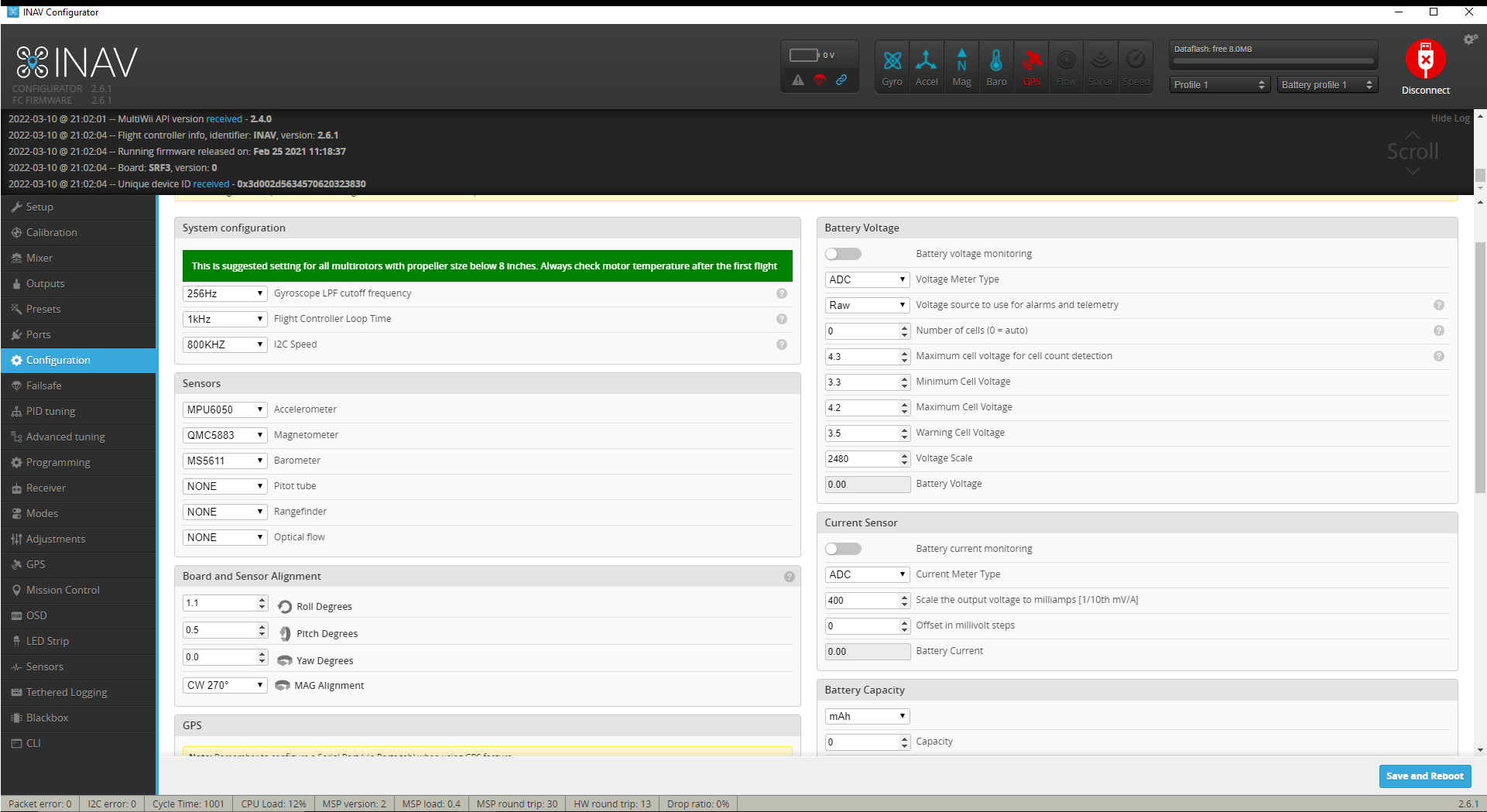The image size is (1487, 812).
Task: Open the Battery profile 1 selector
Action: point(1327,84)
